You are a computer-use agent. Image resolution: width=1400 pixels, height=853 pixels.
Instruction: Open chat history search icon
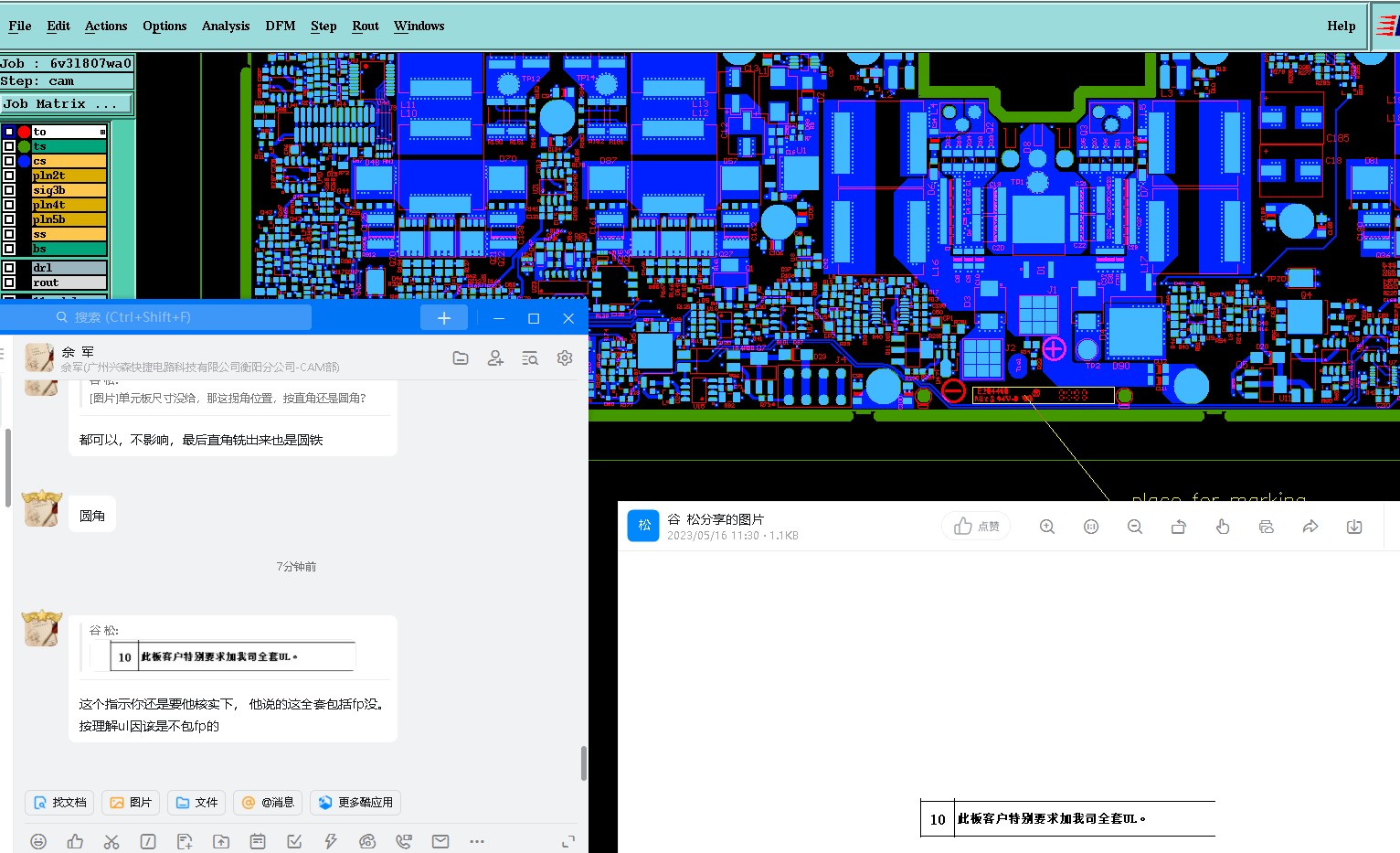(x=530, y=358)
